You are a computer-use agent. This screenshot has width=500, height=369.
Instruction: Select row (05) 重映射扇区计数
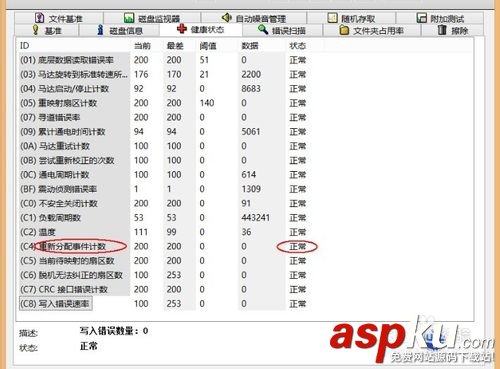coord(163,103)
